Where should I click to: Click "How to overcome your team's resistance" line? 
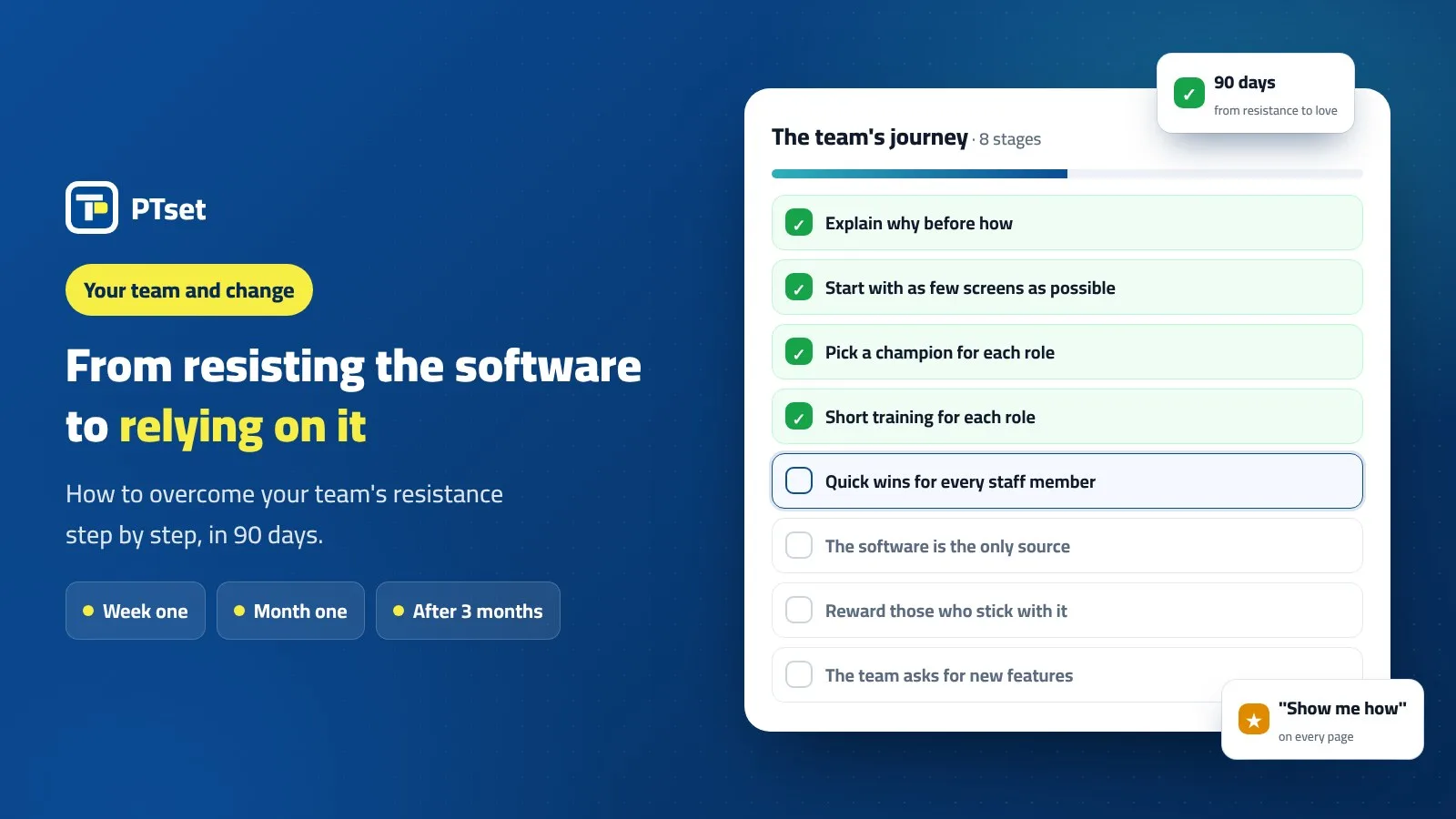(284, 494)
